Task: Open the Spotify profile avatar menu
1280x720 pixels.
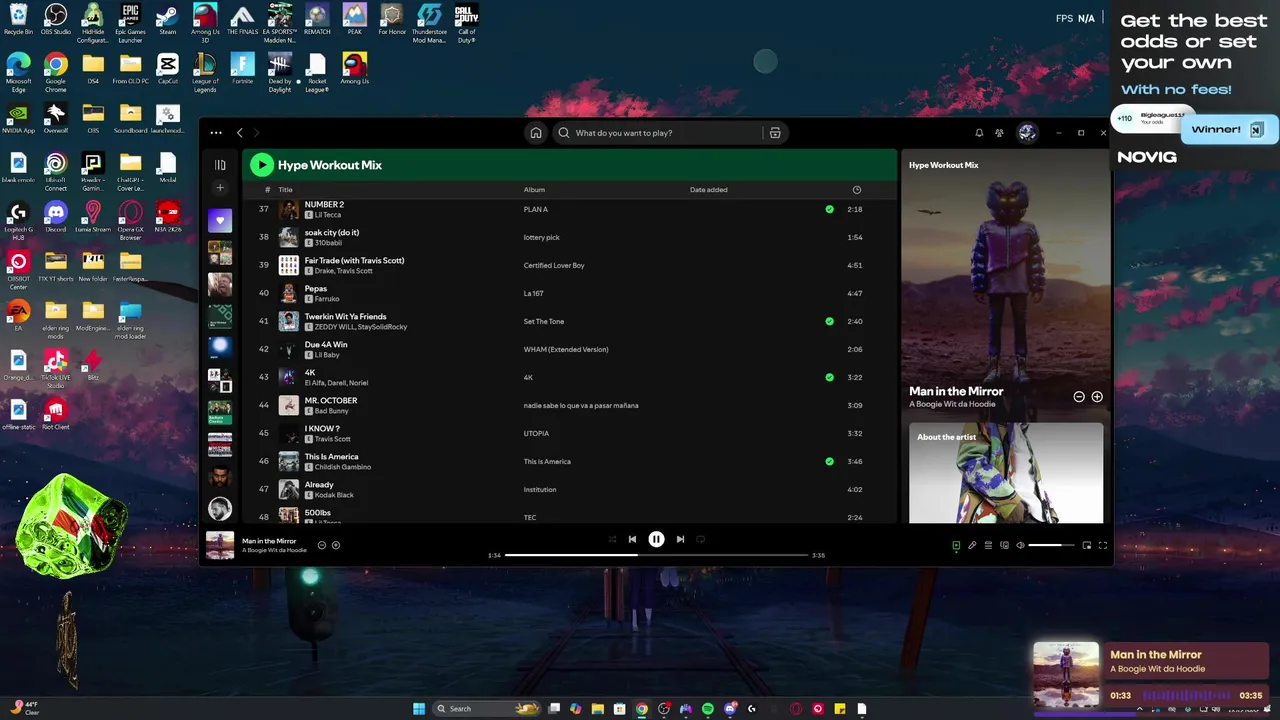Action: [1027, 133]
